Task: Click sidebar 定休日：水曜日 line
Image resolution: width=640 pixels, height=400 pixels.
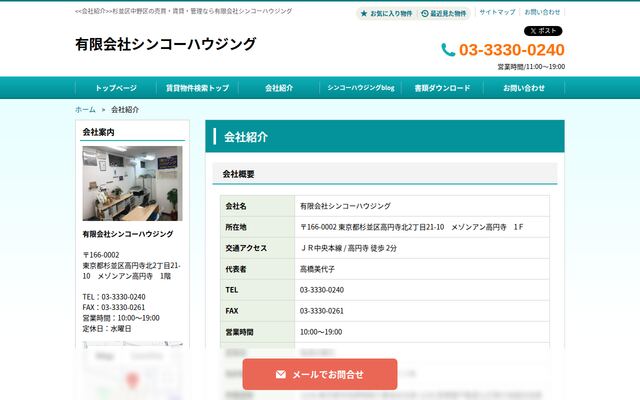Action: point(107,329)
